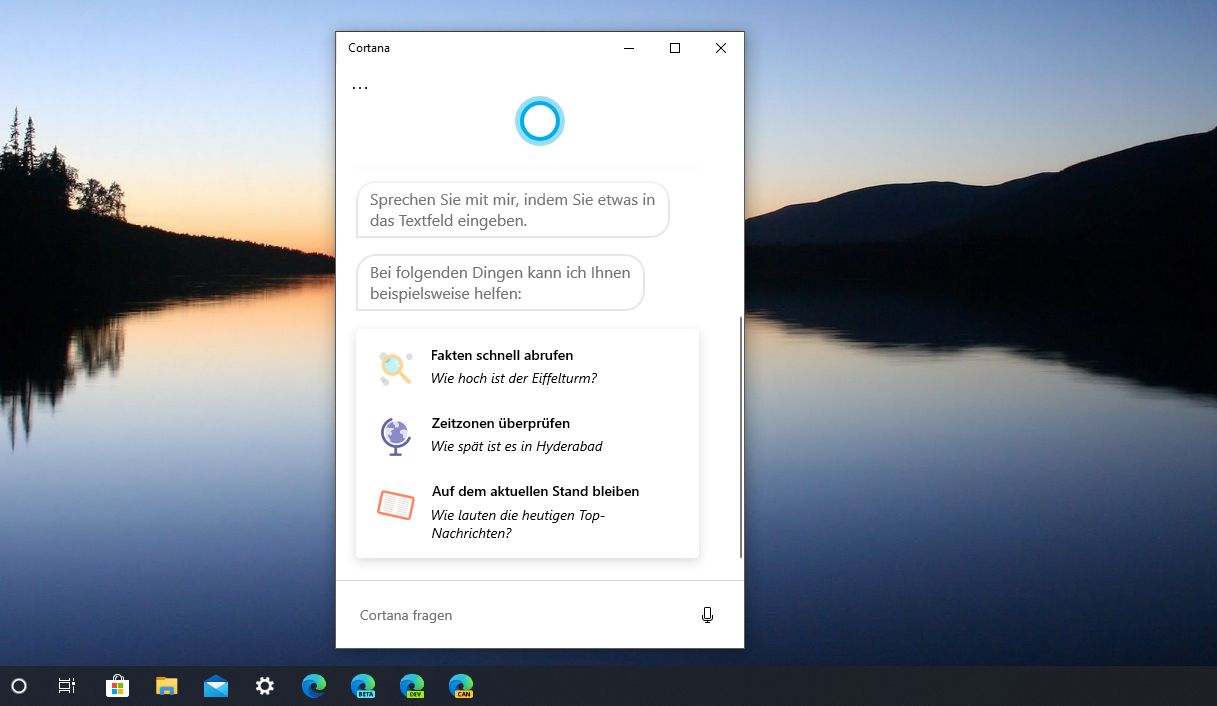1217x706 pixels.
Task: Click the newspaper news icon
Action: click(x=396, y=505)
